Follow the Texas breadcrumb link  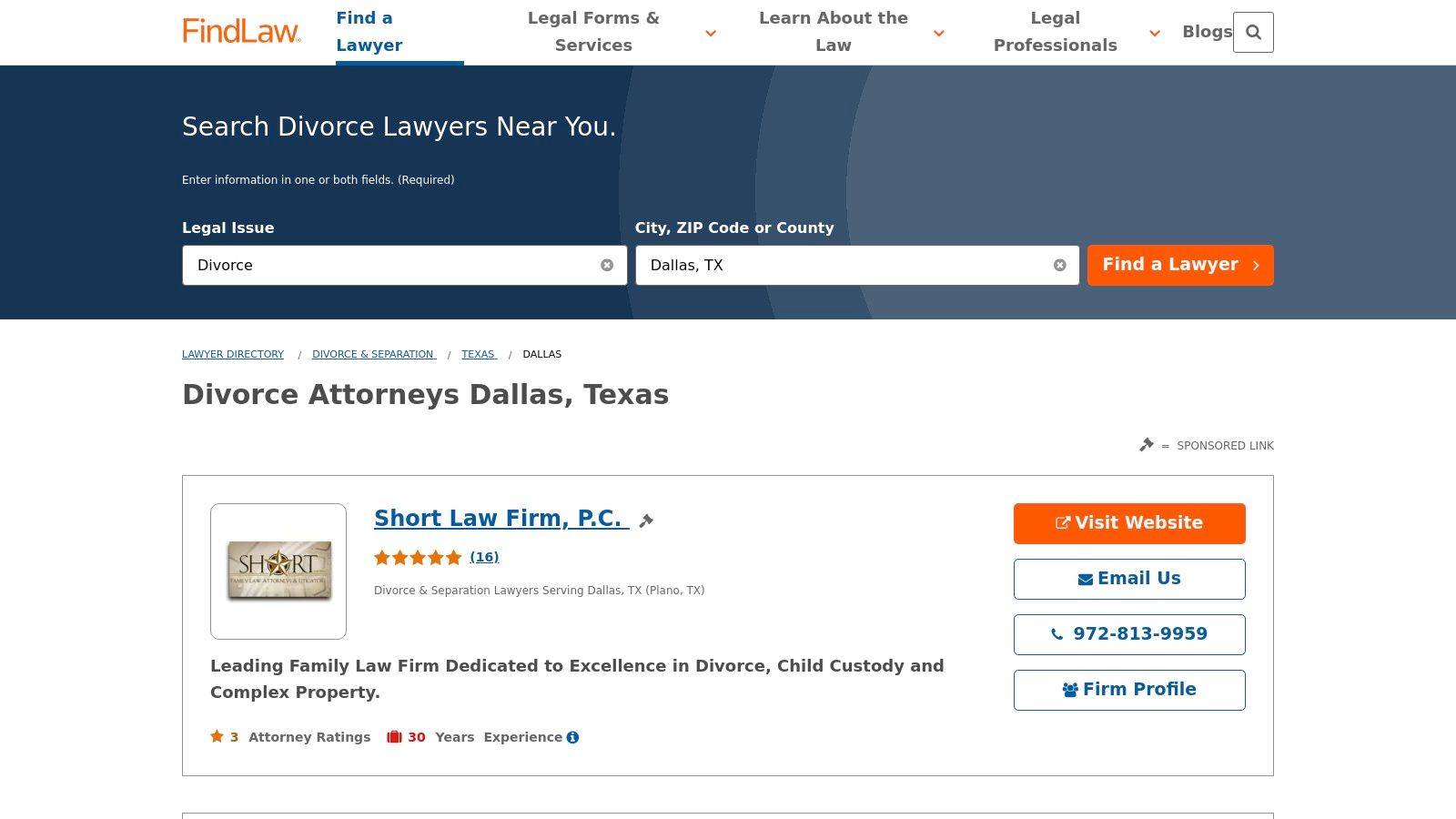[x=478, y=354]
